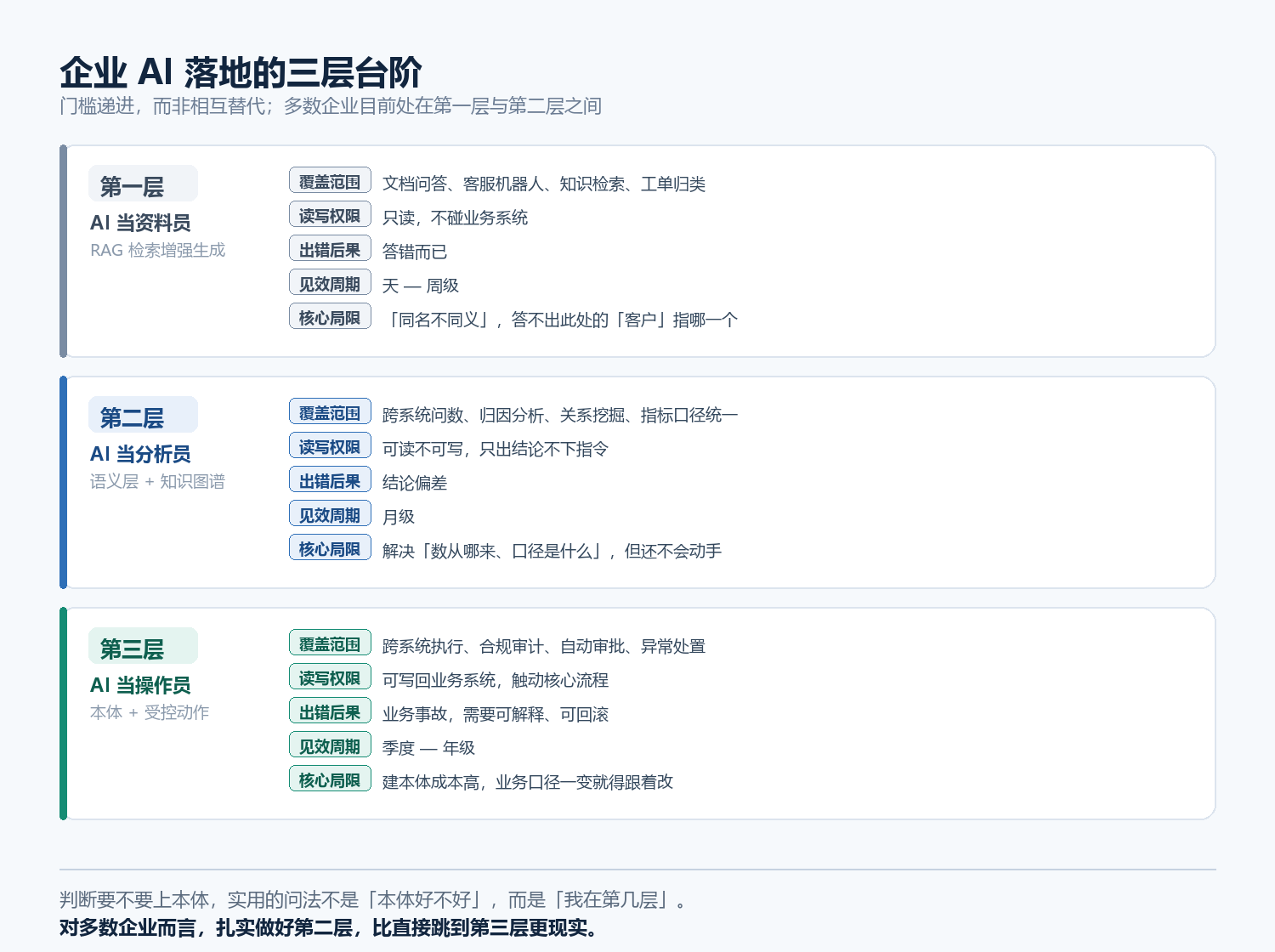The image size is (1275, 952).
Task: Click the 出错后果 tag beside 结论偏差
Action: tap(330, 479)
